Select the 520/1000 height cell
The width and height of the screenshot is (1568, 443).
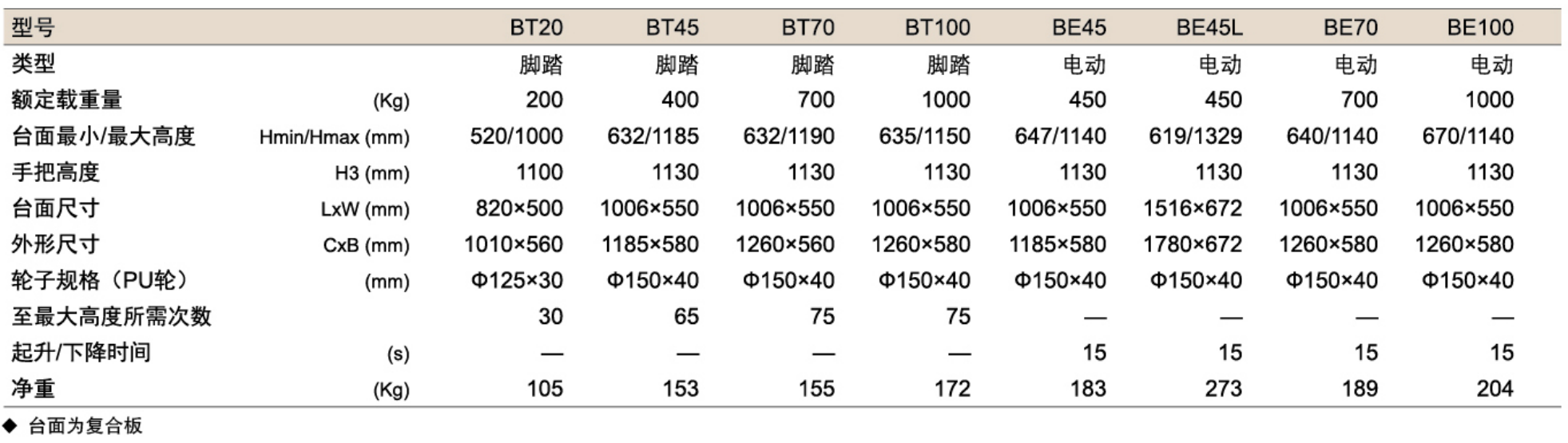point(516,136)
